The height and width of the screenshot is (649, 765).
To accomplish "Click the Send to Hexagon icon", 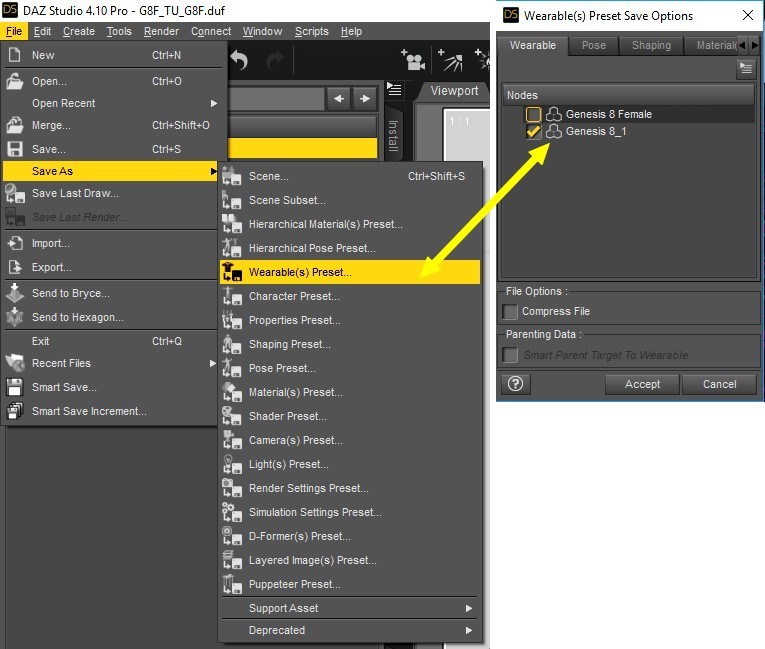I will point(15,317).
